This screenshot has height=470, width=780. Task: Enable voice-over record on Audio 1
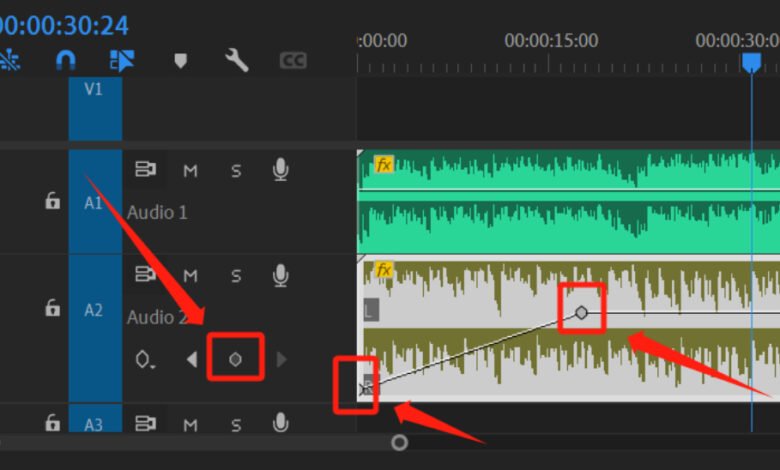(x=281, y=170)
